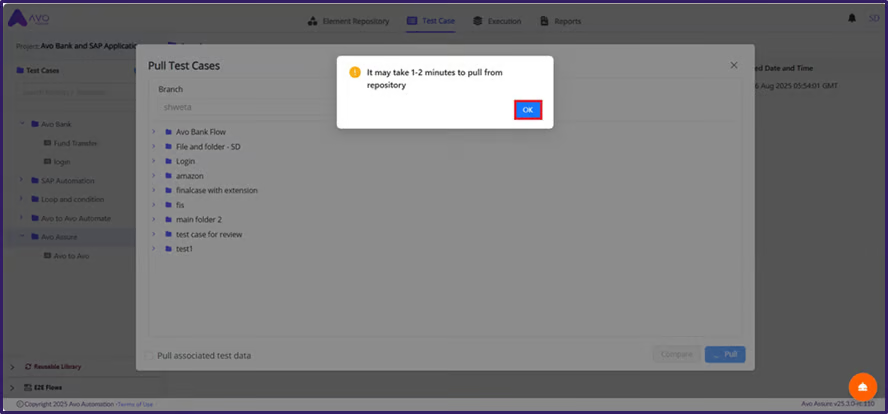
Task: Open the Terms of Use link
Action: click(x=135, y=404)
